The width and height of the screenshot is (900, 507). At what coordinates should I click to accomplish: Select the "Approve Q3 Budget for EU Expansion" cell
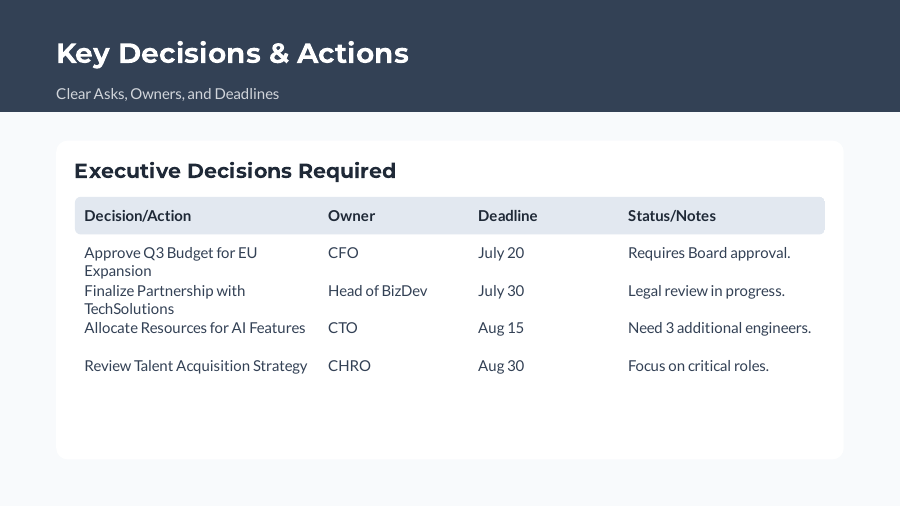[x=170, y=262]
